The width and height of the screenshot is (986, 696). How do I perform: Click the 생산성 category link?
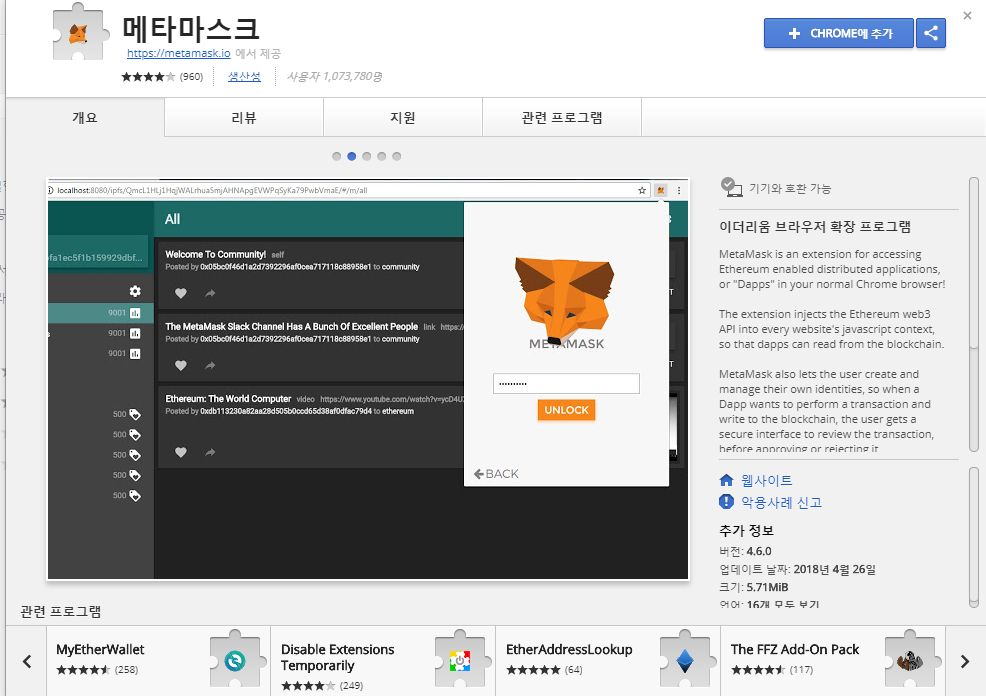click(244, 76)
